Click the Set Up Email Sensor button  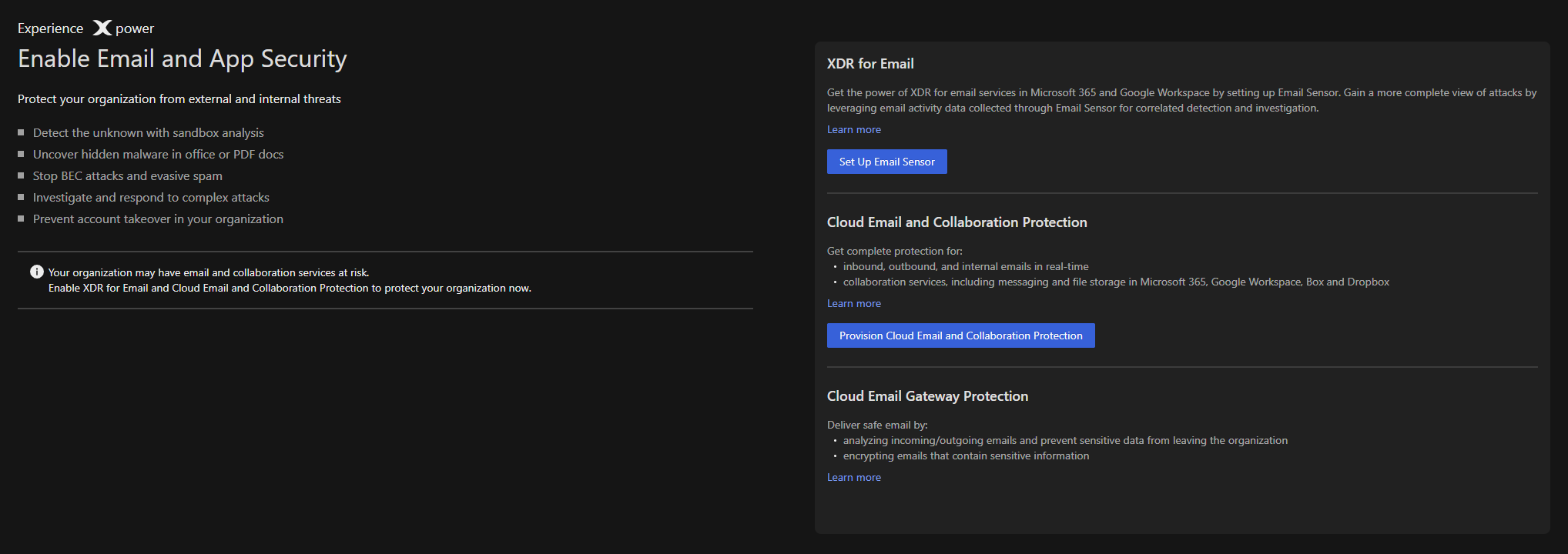pos(886,162)
